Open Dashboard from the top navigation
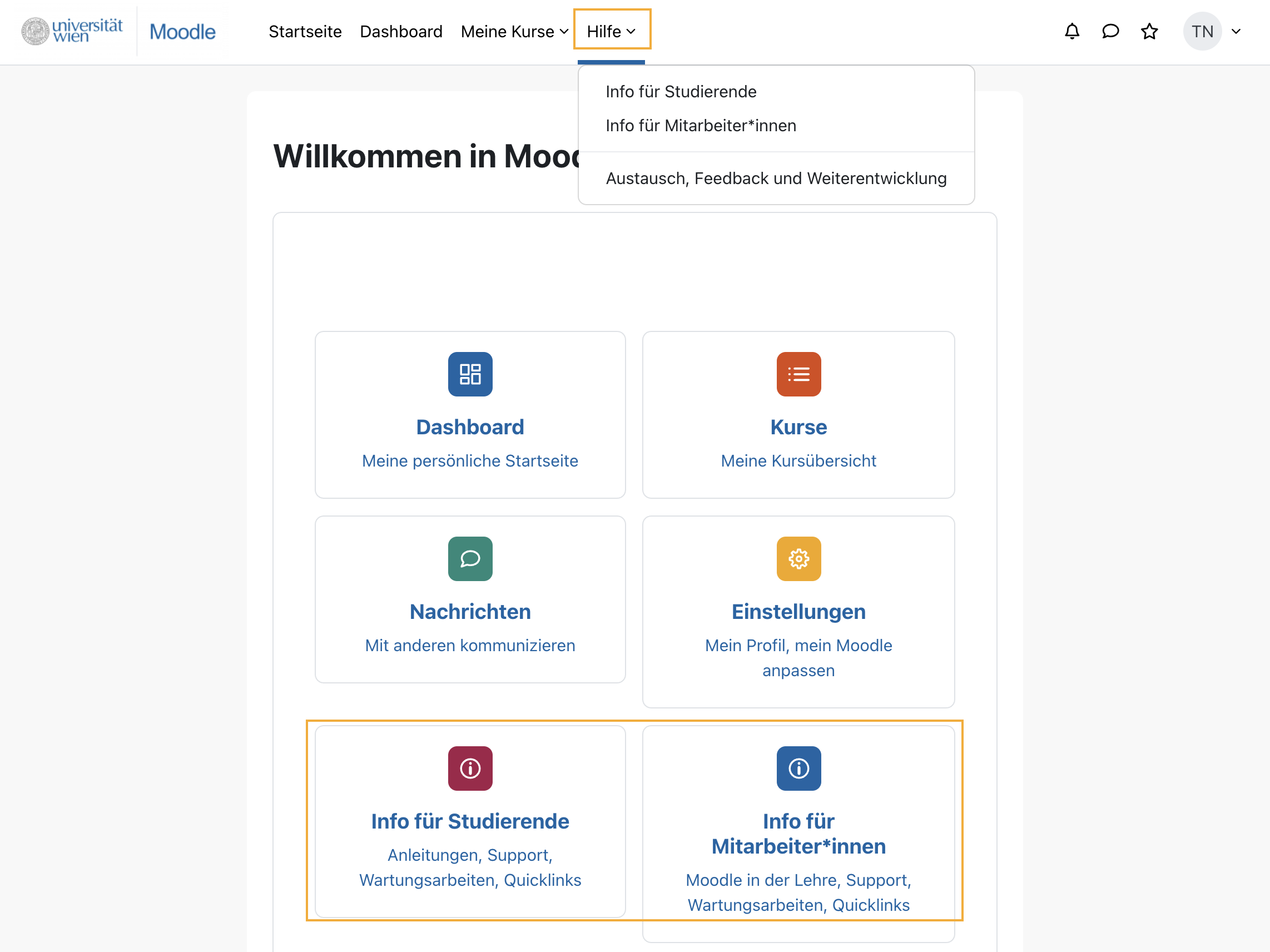The height and width of the screenshot is (952, 1270). coord(401,32)
